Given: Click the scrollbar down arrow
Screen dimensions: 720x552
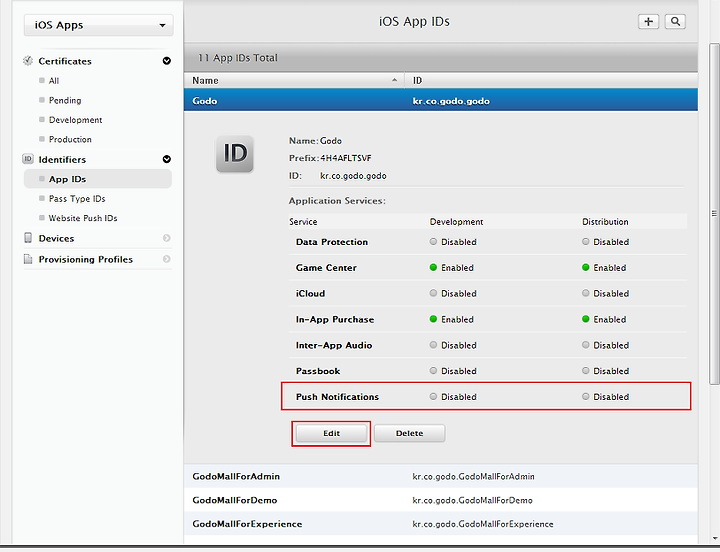Looking at the screenshot, I should coord(714,538).
